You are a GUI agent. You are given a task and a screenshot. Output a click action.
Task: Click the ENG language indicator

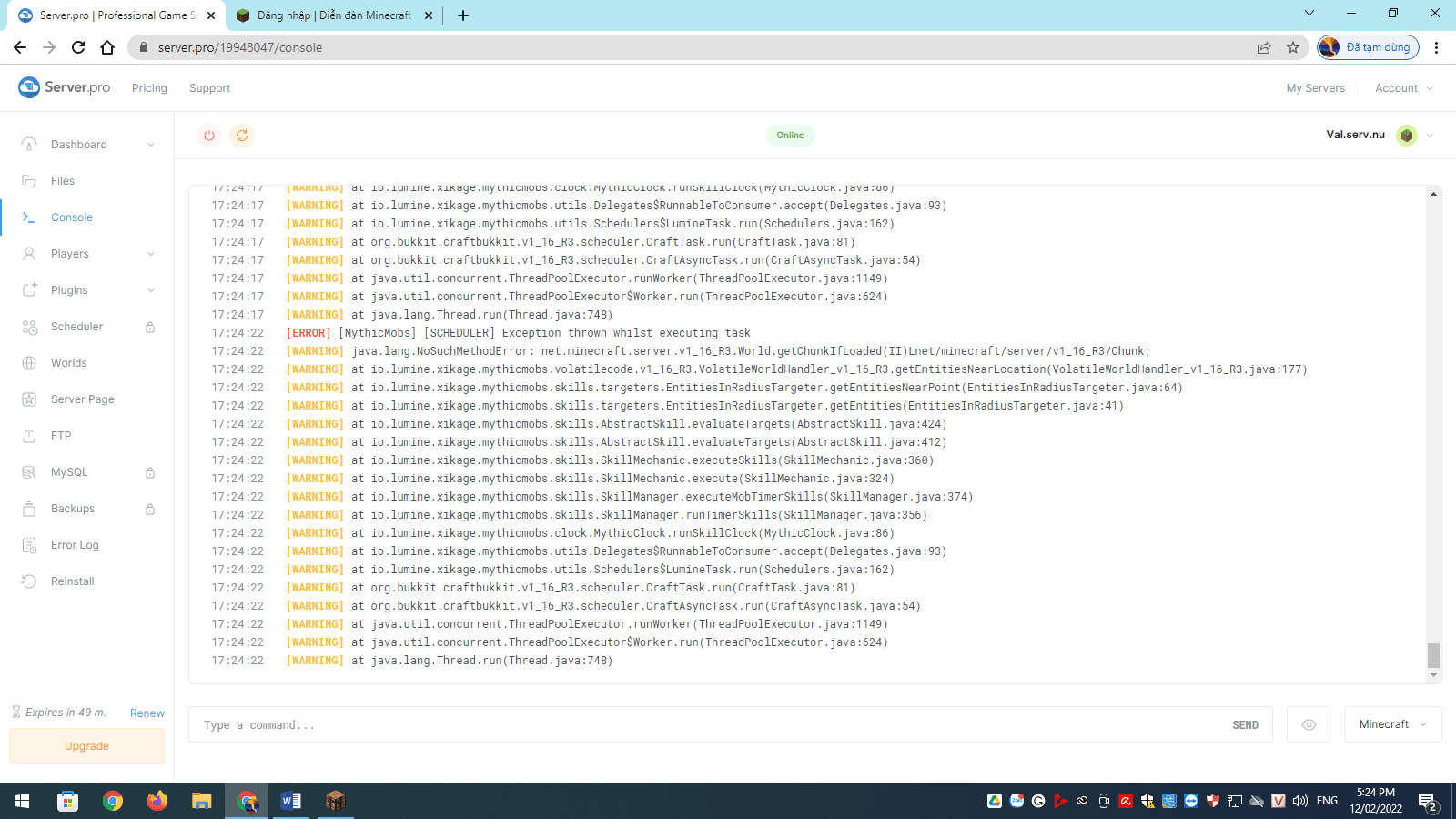pyautogui.click(x=1327, y=801)
